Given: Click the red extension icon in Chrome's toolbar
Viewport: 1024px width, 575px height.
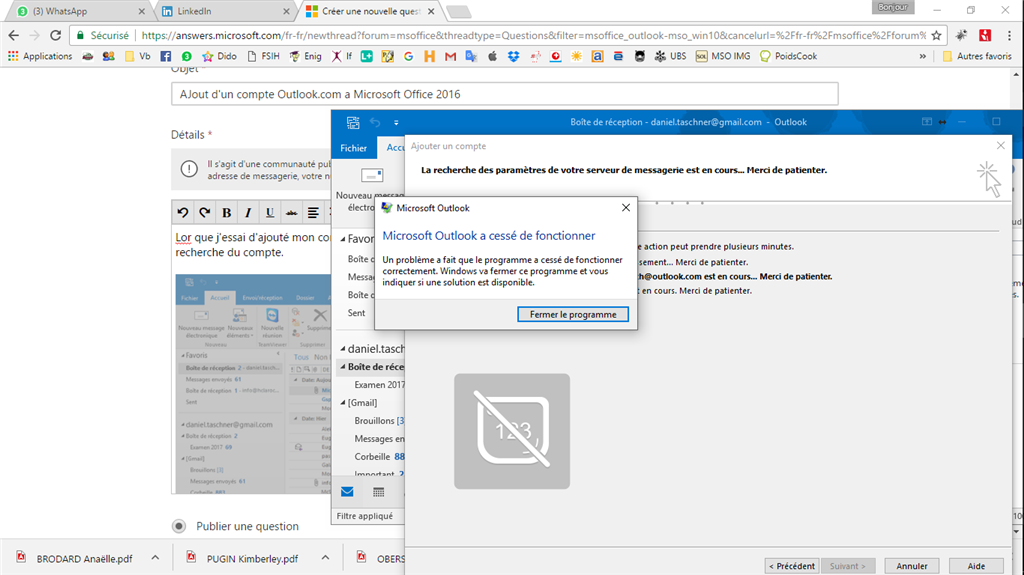Looking at the screenshot, I should click(x=985, y=35).
